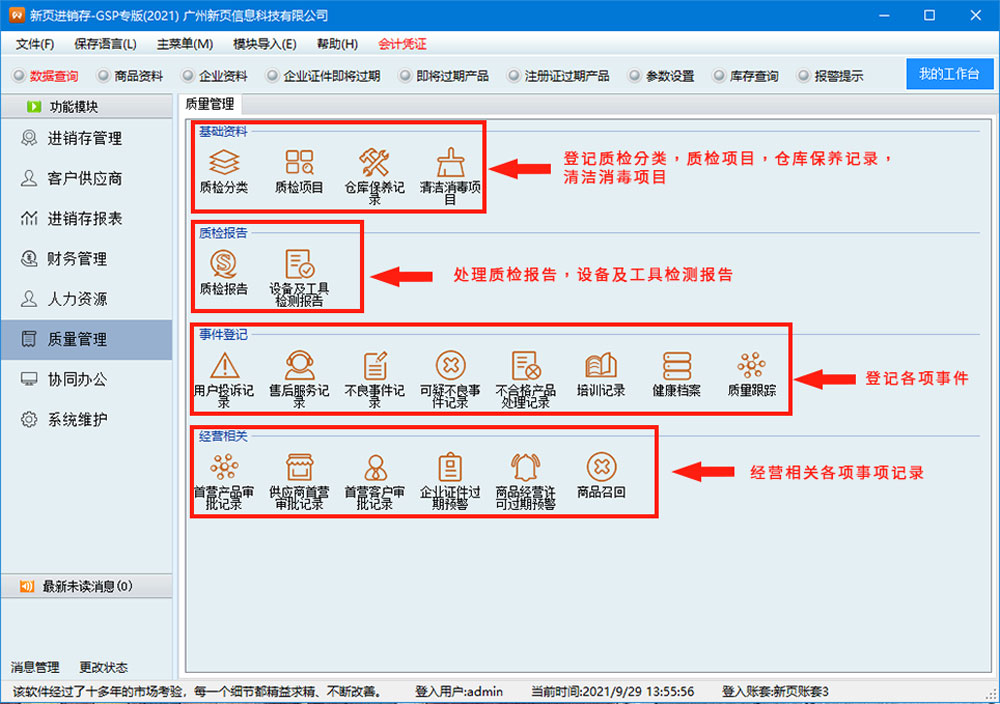Open the 仓库保养记录 tools icon
The width and height of the screenshot is (1000, 704).
pos(374,163)
